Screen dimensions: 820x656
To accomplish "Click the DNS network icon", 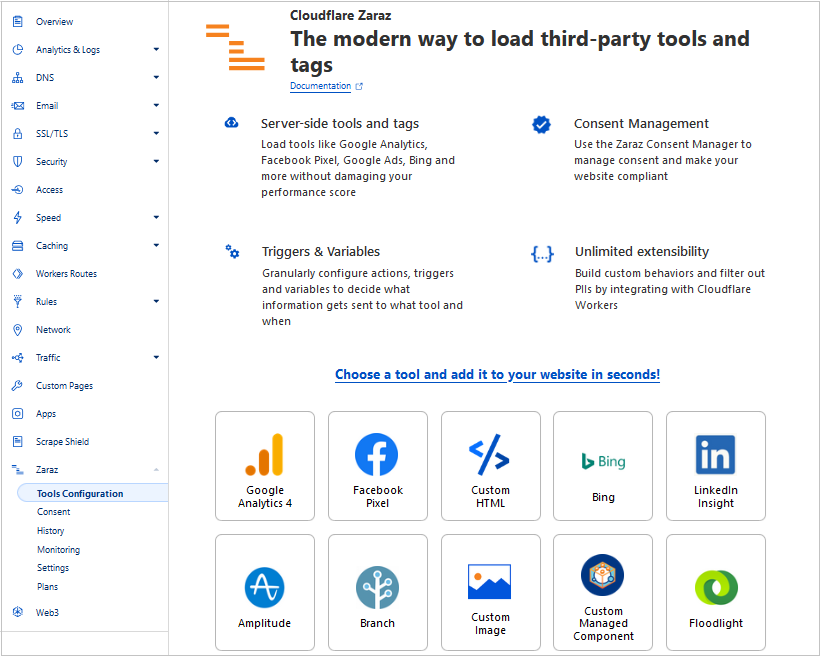I will point(18,77).
